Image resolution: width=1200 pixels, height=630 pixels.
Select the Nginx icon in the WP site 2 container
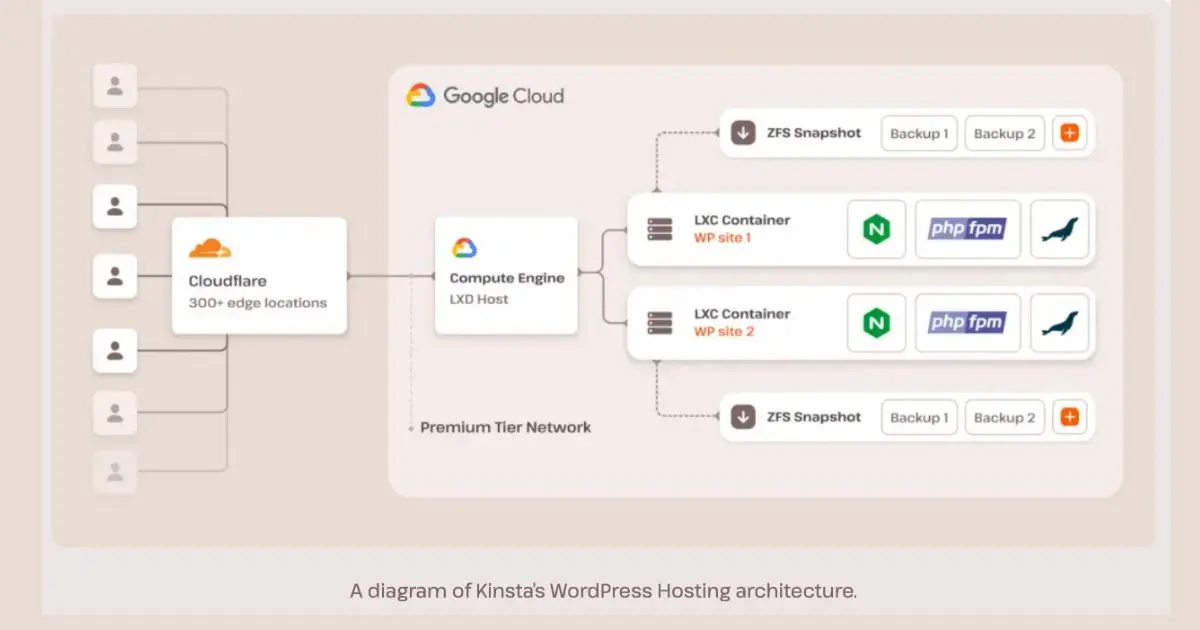[877, 323]
